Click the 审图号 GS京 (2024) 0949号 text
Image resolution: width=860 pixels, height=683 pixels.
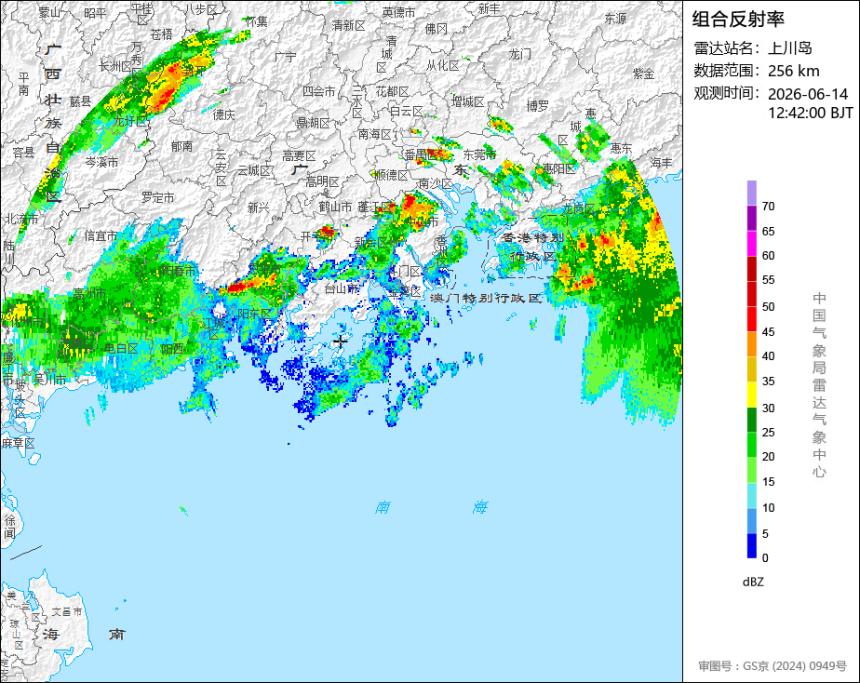[x=772, y=666]
